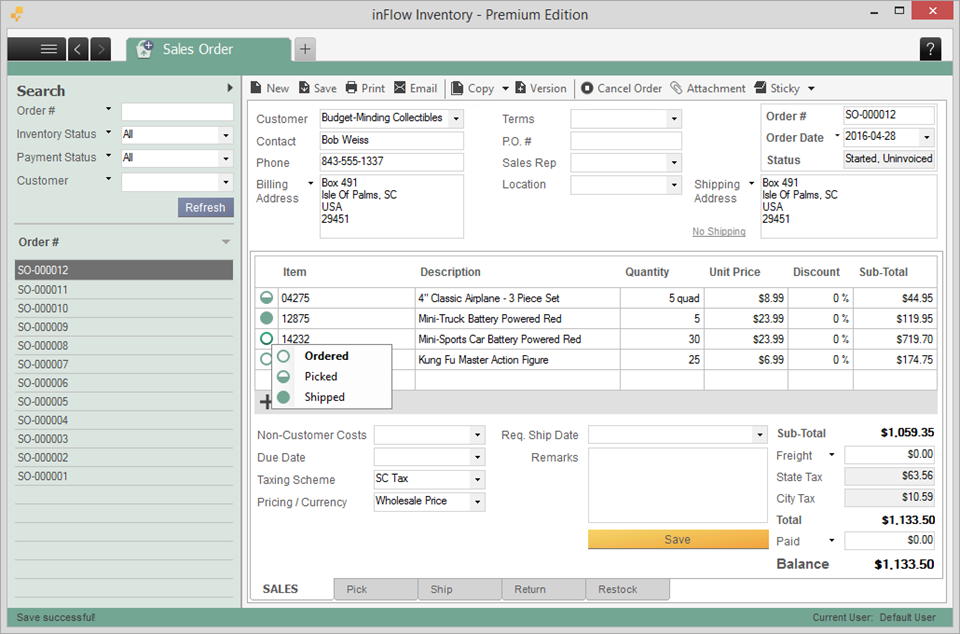Viewport: 960px width, 634px height.
Task: Add a new line item with plus icon
Action: [266, 401]
